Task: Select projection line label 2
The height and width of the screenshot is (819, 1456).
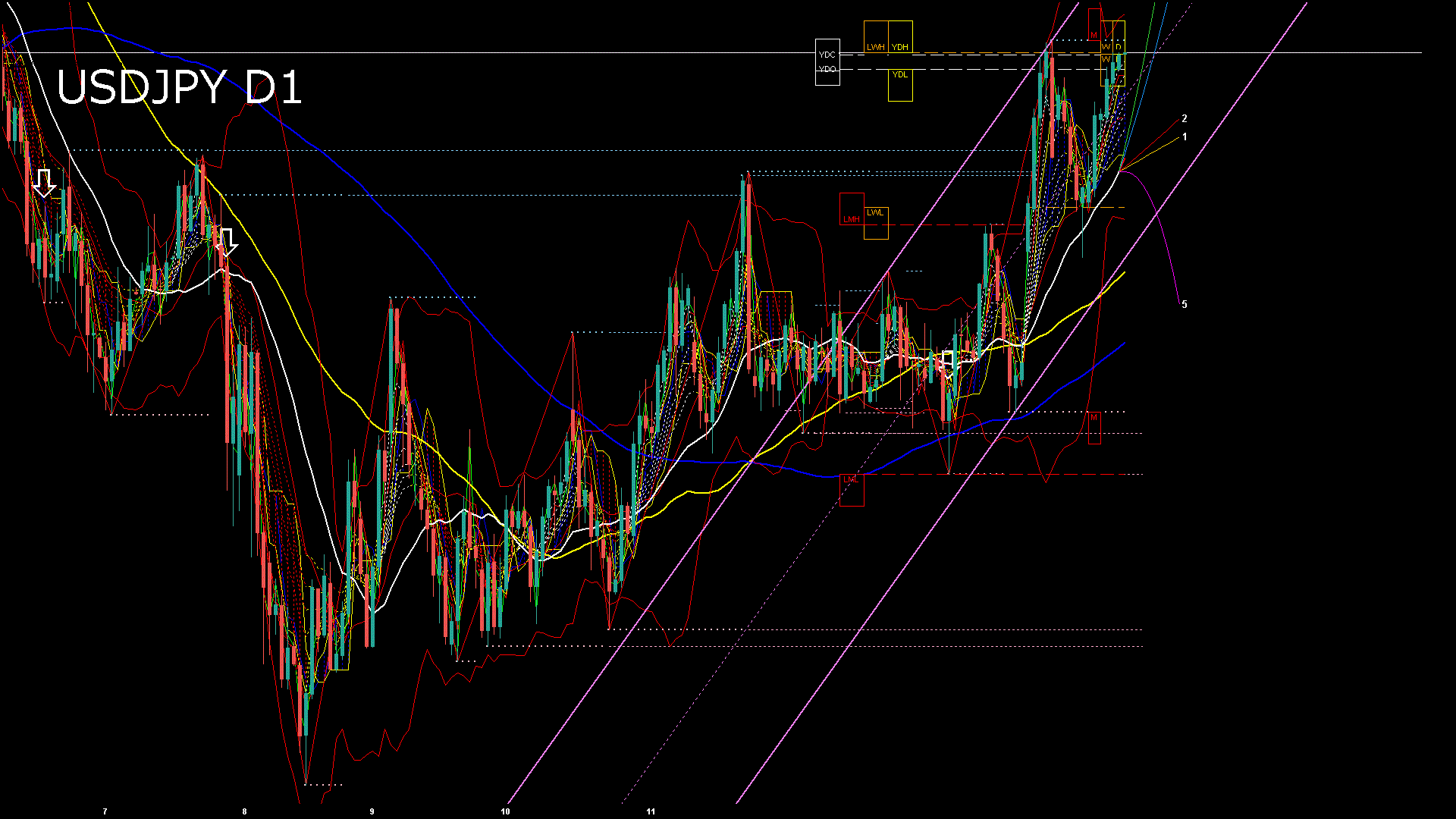Action: click(1185, 119)
